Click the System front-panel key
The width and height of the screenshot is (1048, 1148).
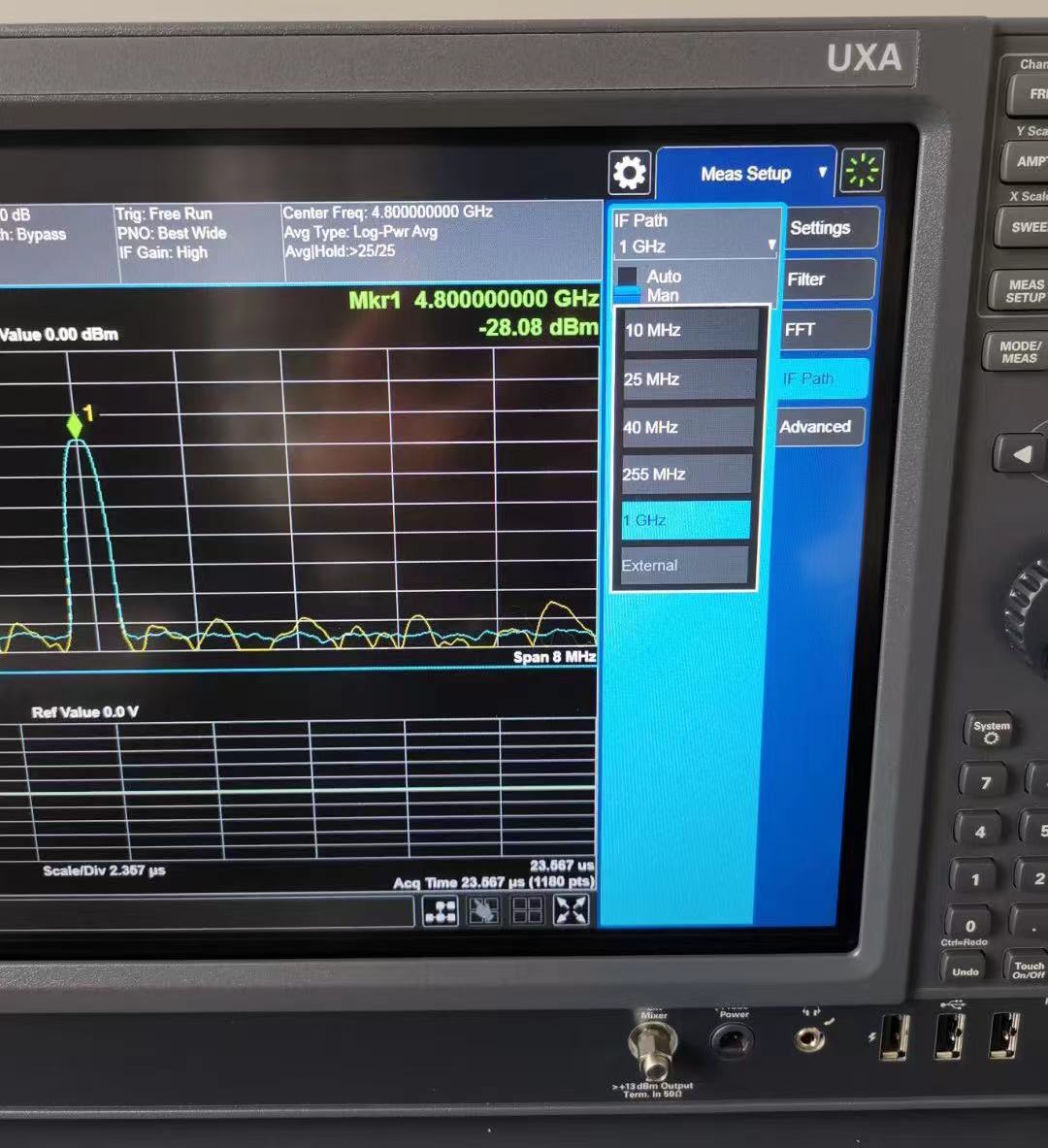[991, 731]
